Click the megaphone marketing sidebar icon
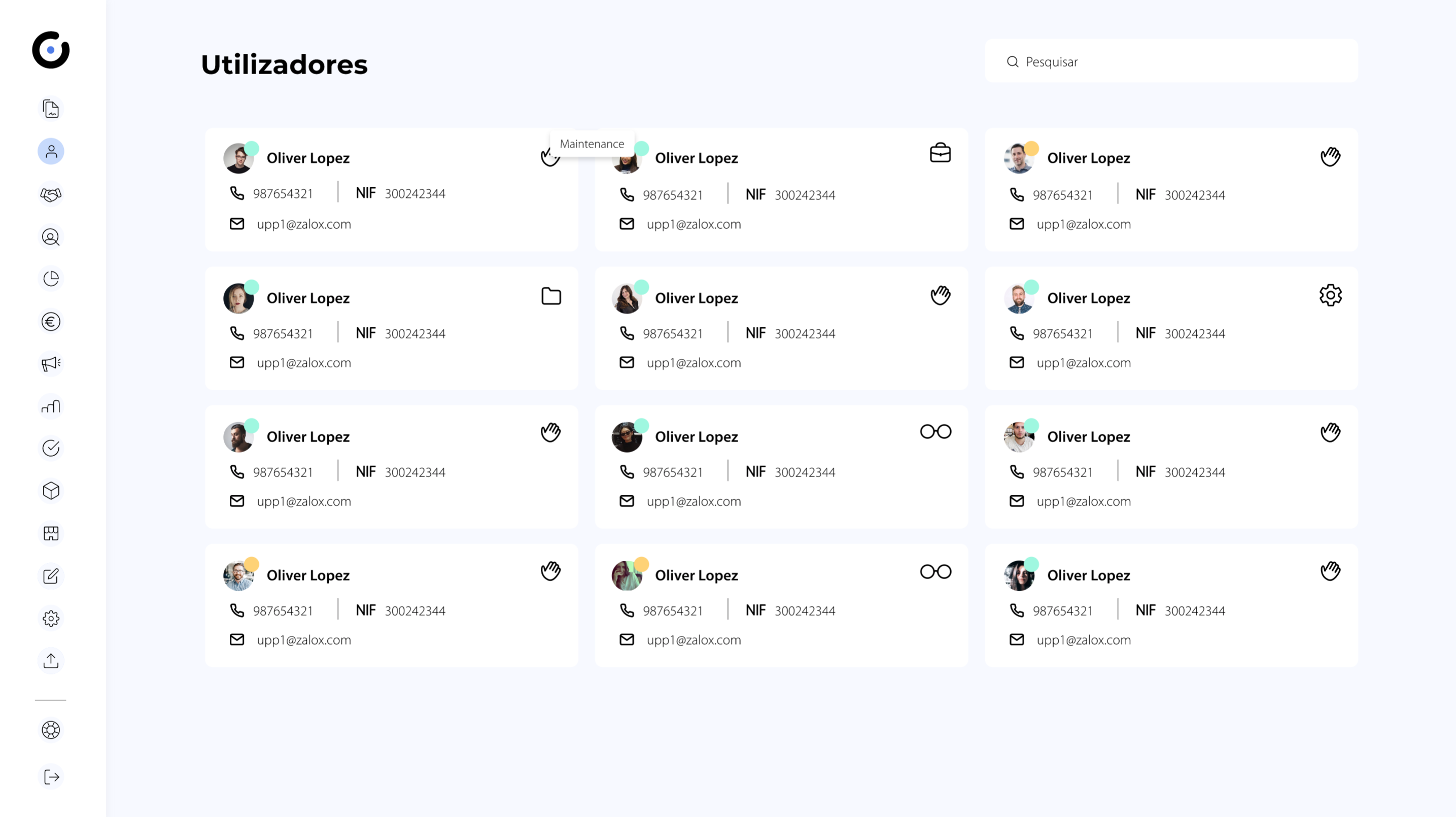Viewport: 1456px width, 817px height. tap(51, 363)
